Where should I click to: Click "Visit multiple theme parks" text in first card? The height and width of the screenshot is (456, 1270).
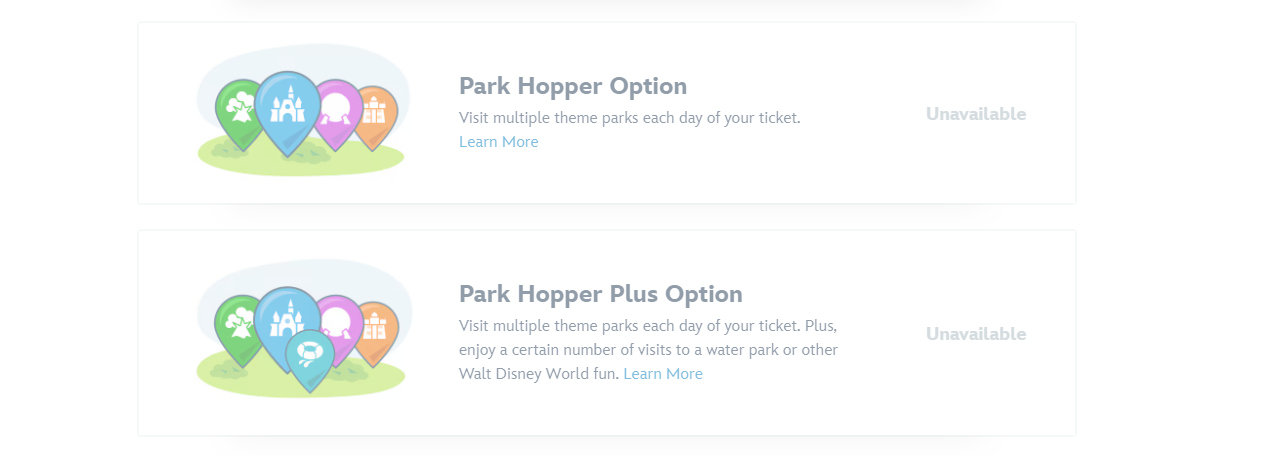[629, 118]
